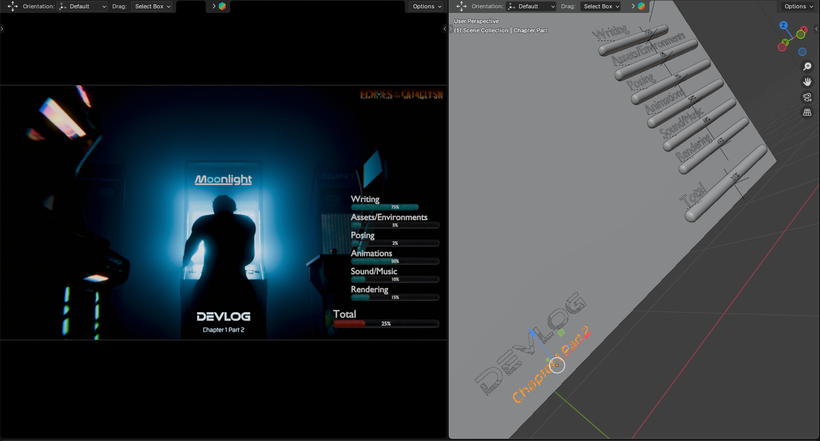
Task: Click the red Total 25% progress bar in render
Action: 386,323
